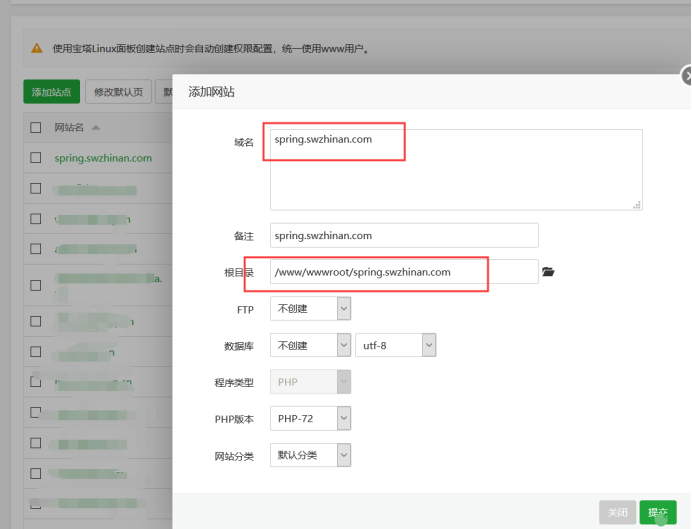Click the green 添加站点 button
Image resolution: width=692 pixels, height=529 pixels.
(51, 92)
